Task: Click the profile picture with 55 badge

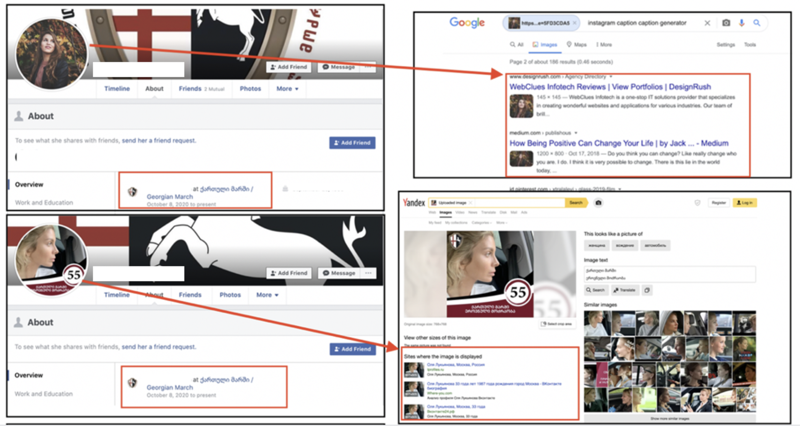Action: point(51,260)
